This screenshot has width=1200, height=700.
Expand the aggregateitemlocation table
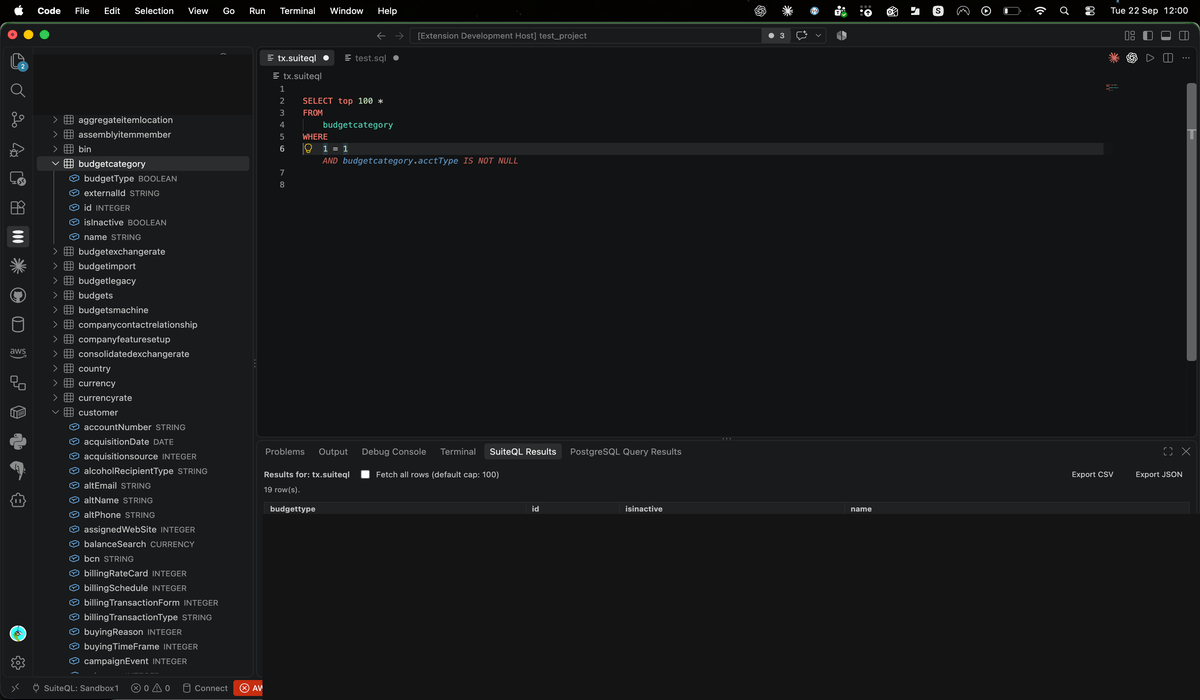coord(55,120)
